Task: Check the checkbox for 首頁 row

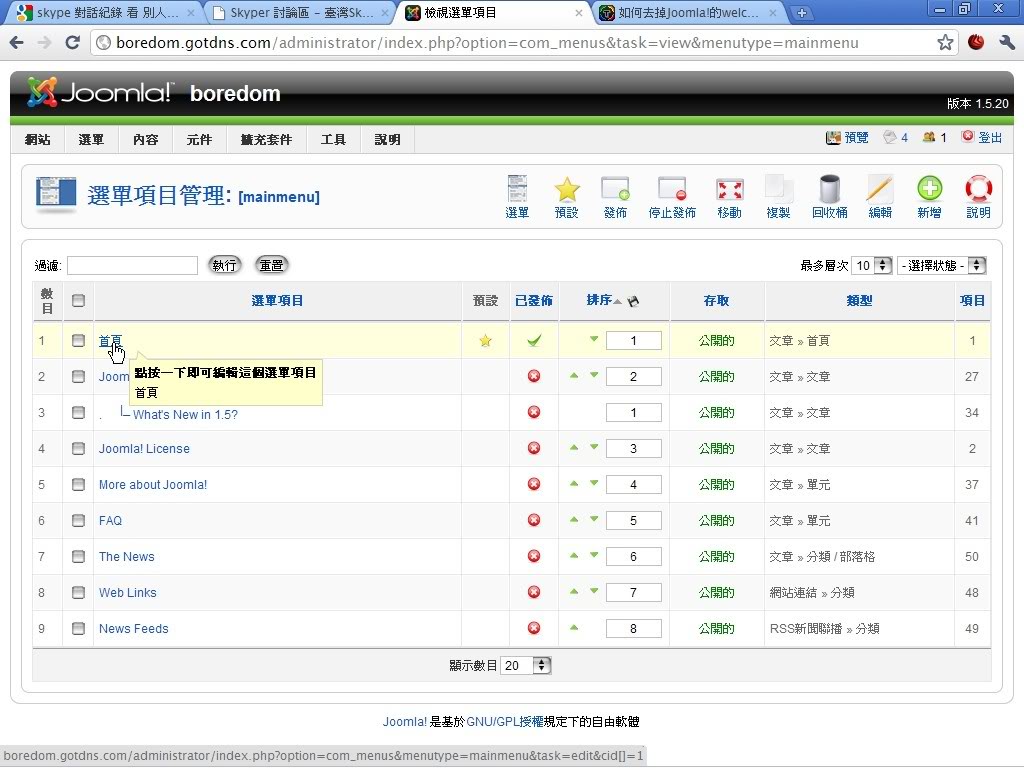Action: coord(78,340)
